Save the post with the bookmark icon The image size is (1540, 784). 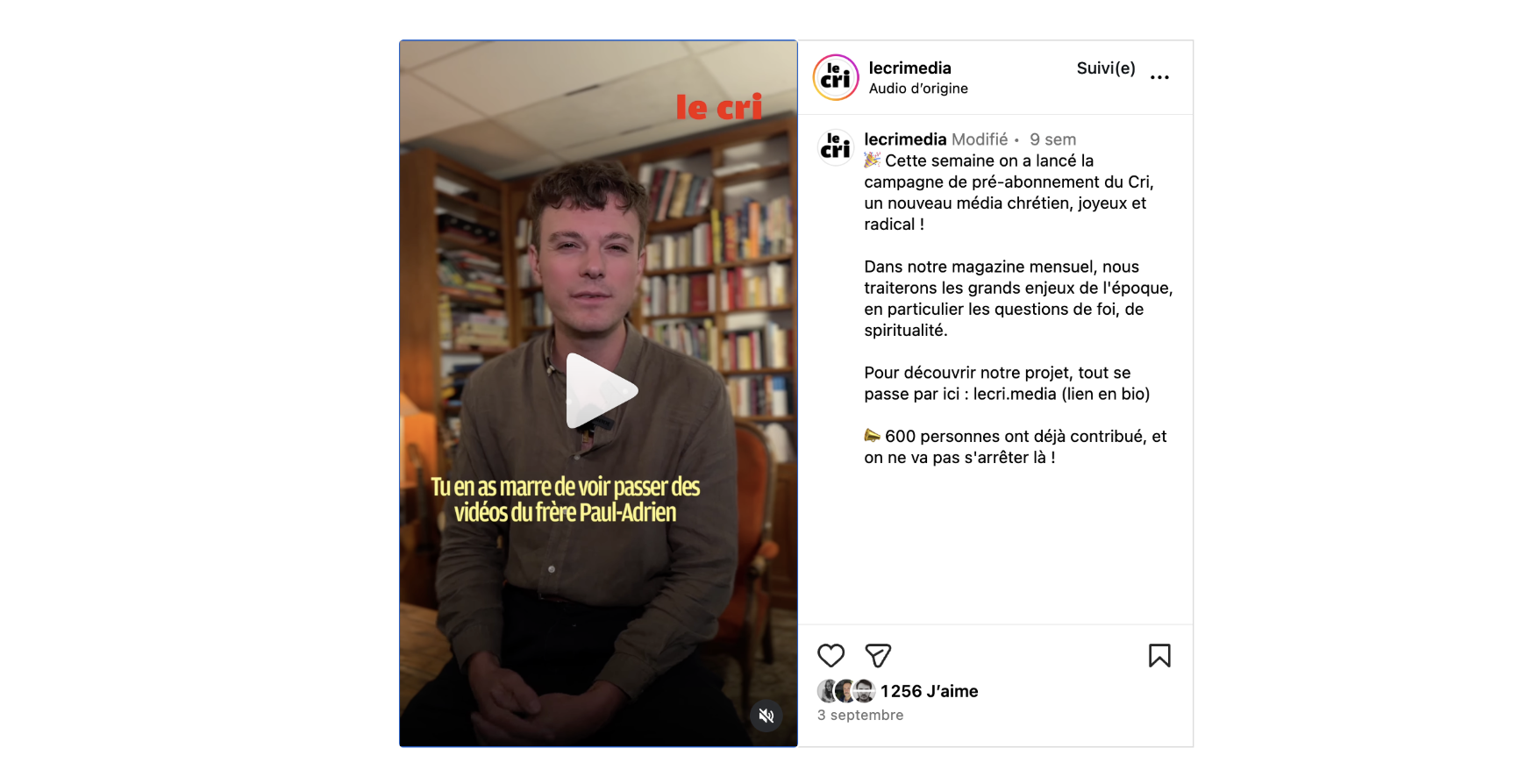point(1159,656)
